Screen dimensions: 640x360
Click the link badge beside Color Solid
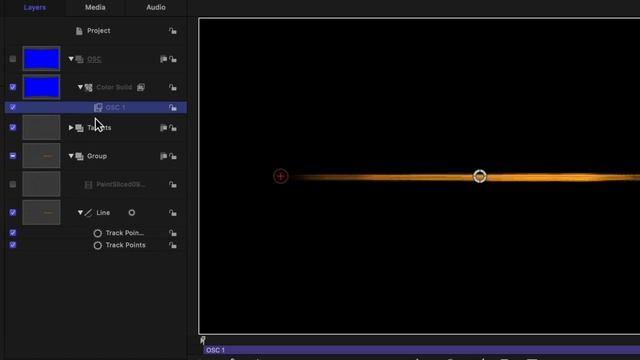tap(141, 87)
